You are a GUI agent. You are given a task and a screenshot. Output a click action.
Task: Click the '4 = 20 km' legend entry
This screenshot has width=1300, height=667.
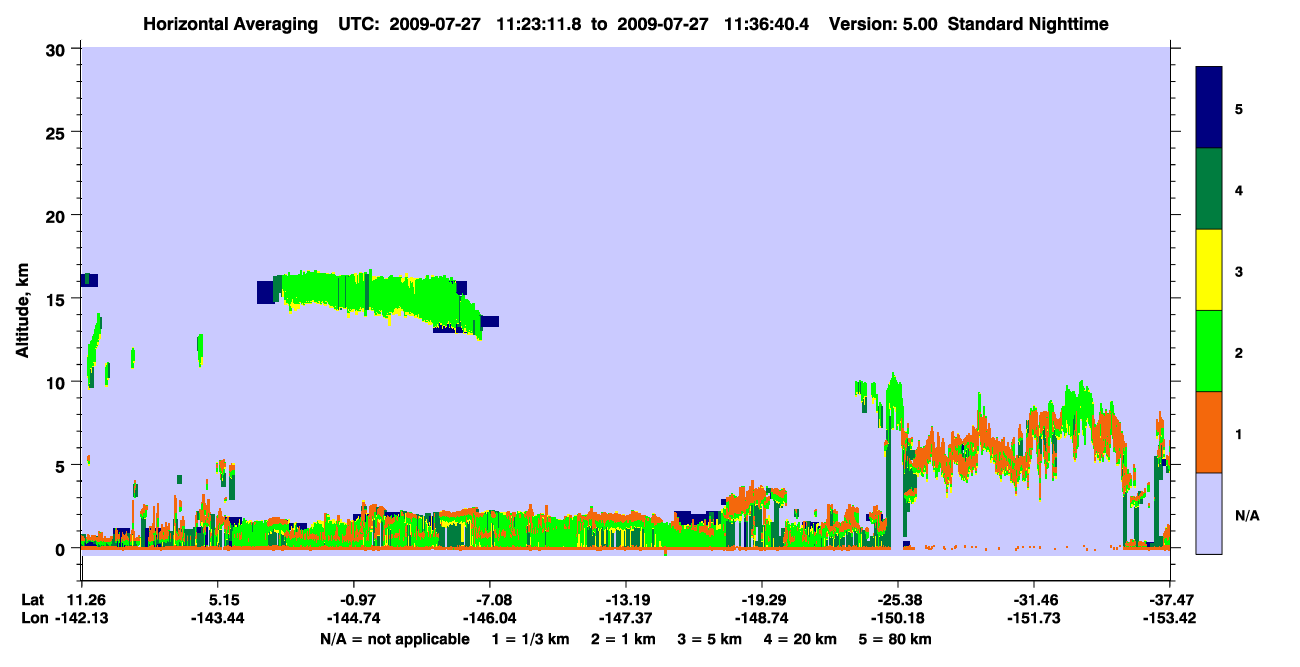pos(801,639)
